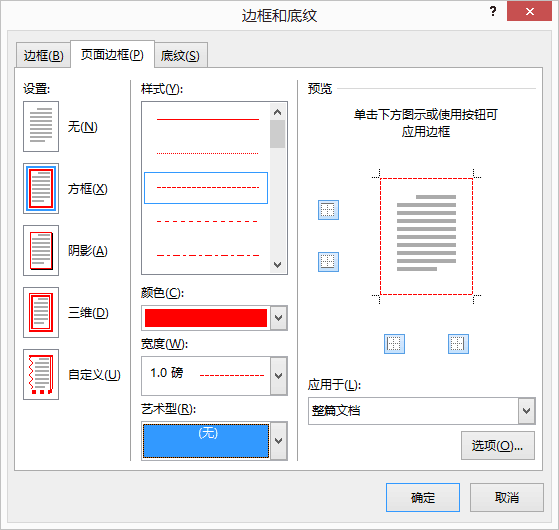Select the long-dash line style

click(x=208, y=222)
